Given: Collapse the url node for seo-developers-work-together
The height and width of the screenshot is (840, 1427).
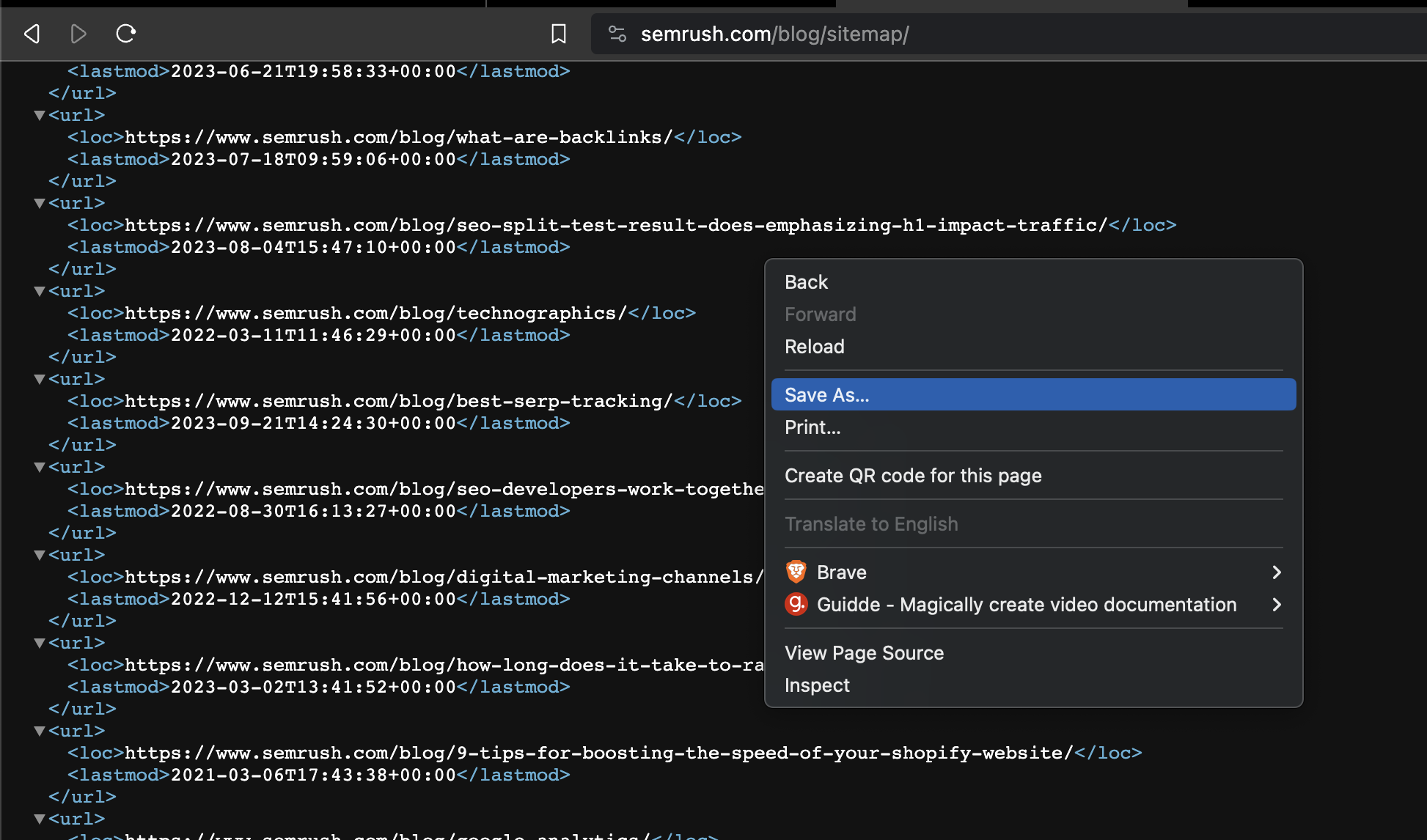Looking at the screenshot, I should [x=40, y=467].
